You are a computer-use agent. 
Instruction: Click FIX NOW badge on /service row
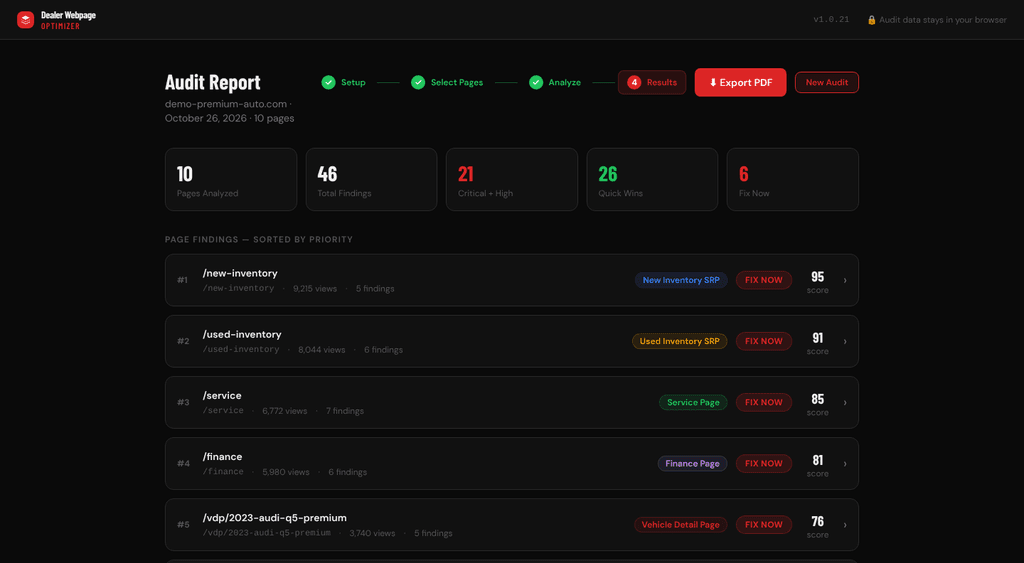point(763,402)
